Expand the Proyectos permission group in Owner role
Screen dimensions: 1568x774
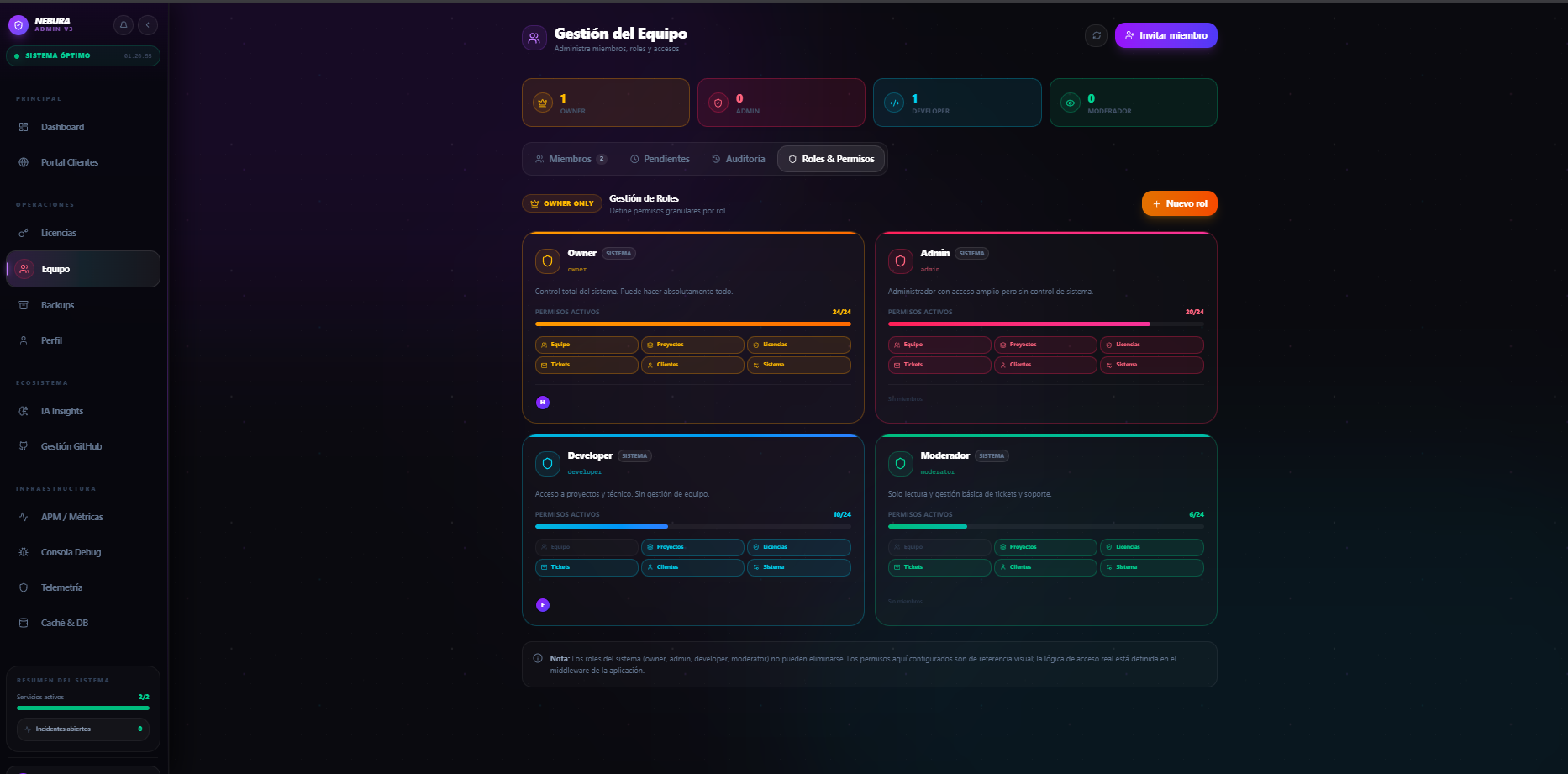(692, 345)
